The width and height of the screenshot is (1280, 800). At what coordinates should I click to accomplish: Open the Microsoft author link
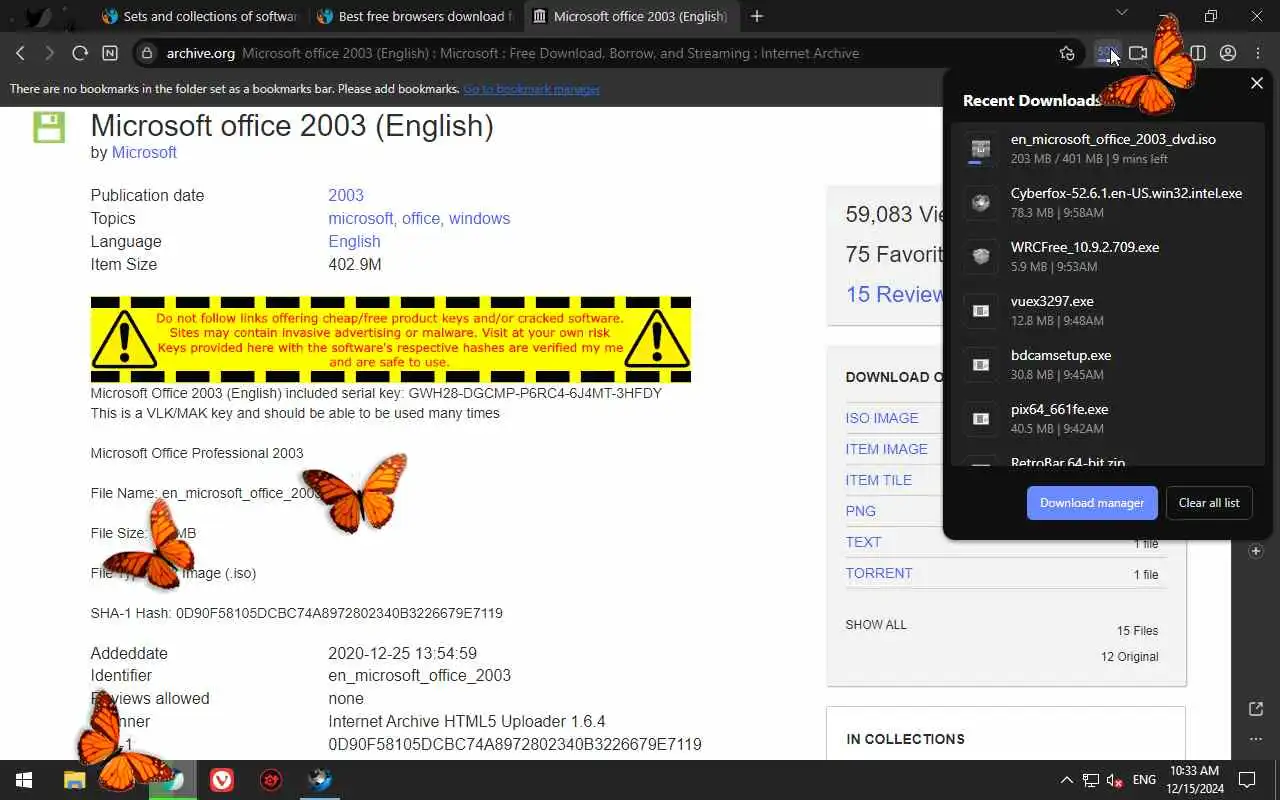point(144,152)
